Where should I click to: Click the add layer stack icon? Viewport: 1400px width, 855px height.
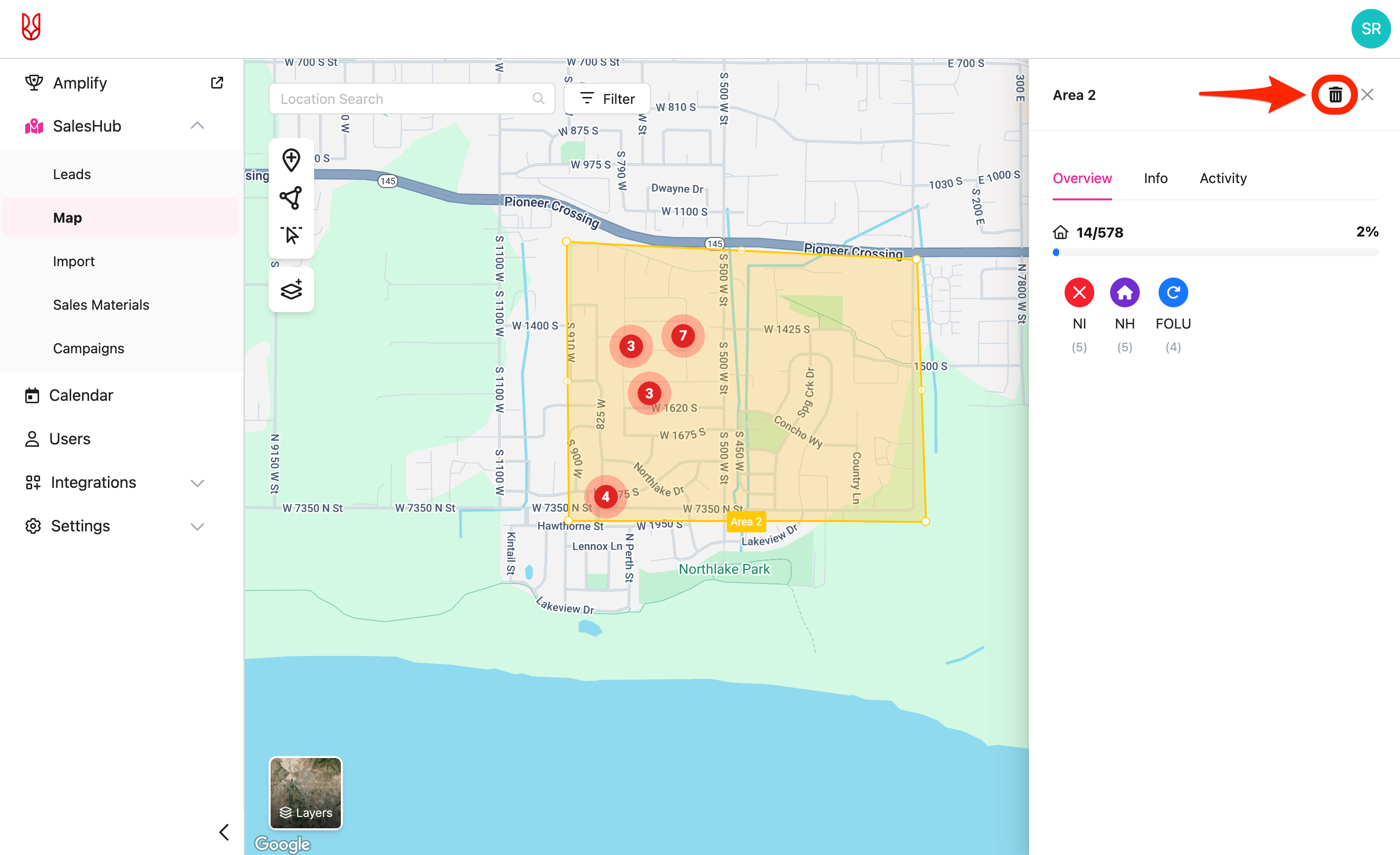pyautogui.click(x=291, y=290)
